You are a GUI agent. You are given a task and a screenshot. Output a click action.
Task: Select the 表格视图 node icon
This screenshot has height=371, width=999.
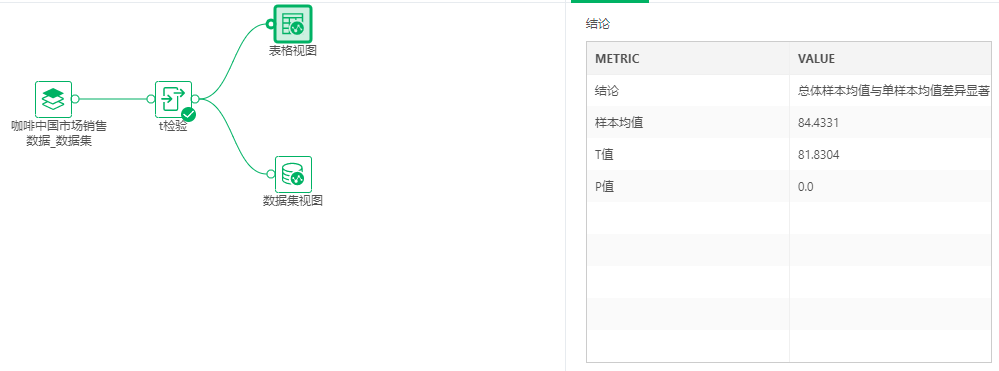pyautogui.click(x=293, y=24)
